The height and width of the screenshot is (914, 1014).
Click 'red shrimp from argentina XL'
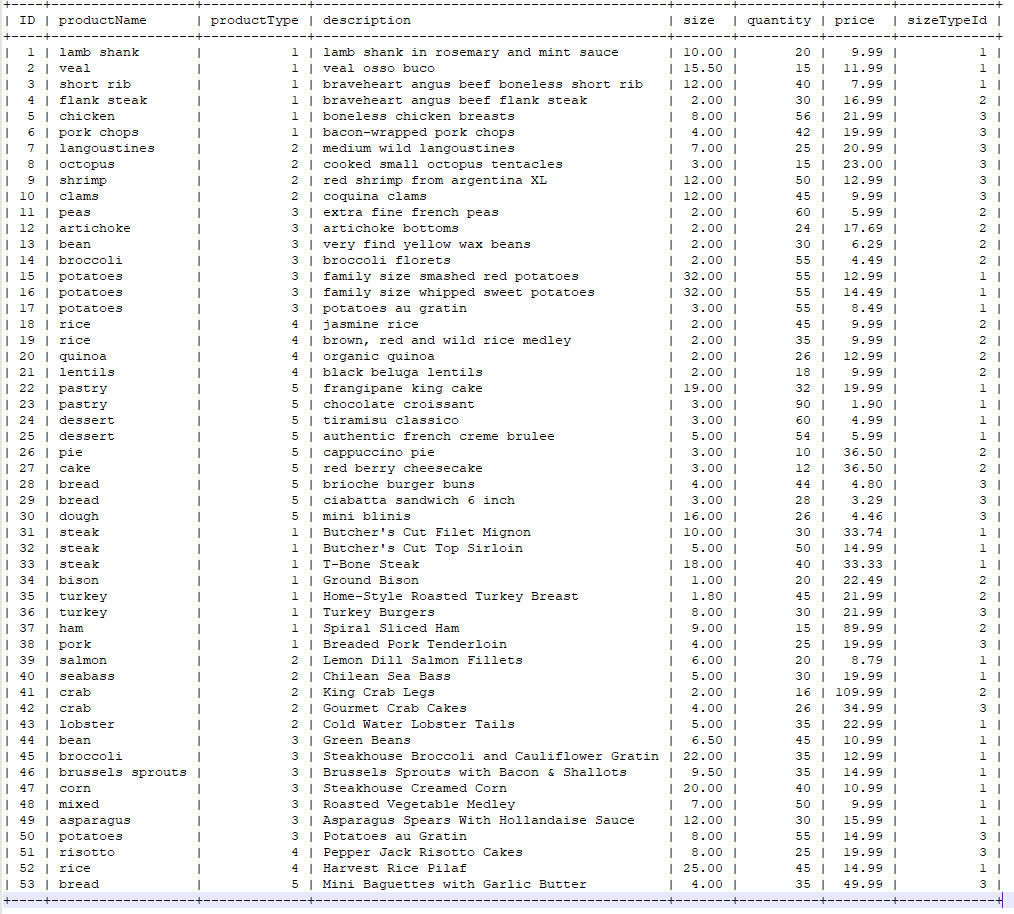click(435, 180)
